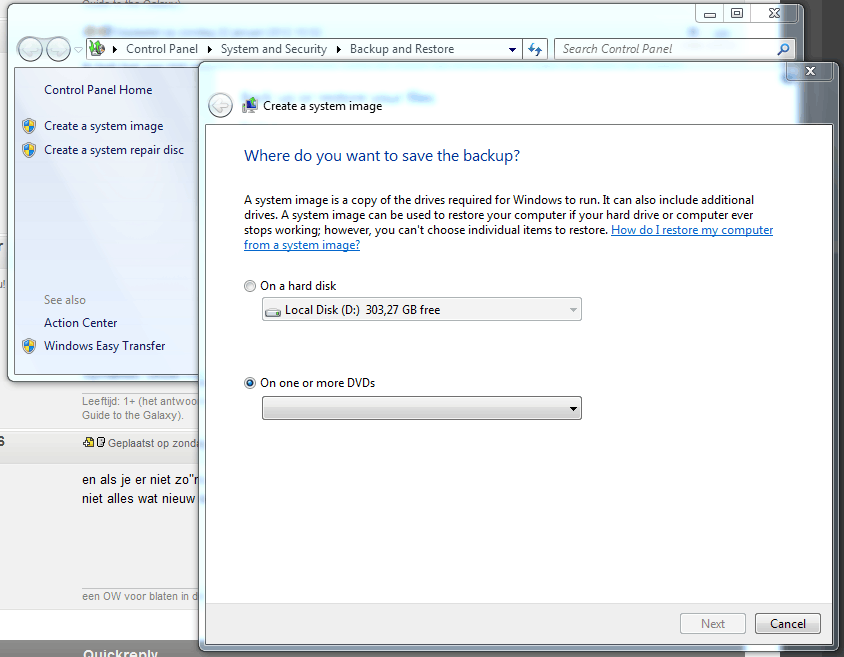Click inside the Search Control Panel field
This screenshot has height=657, width=844.
(x=650, y=48)
